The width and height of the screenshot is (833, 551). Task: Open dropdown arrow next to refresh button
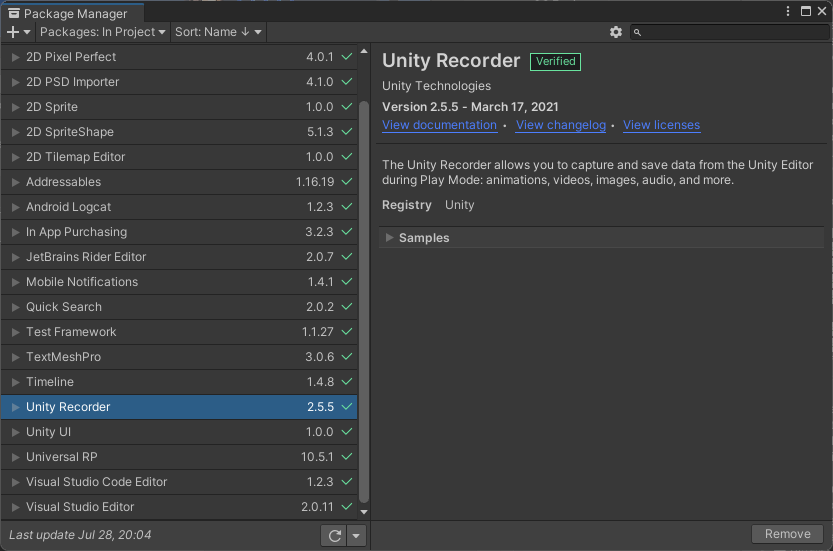click(x=356, y=536)
